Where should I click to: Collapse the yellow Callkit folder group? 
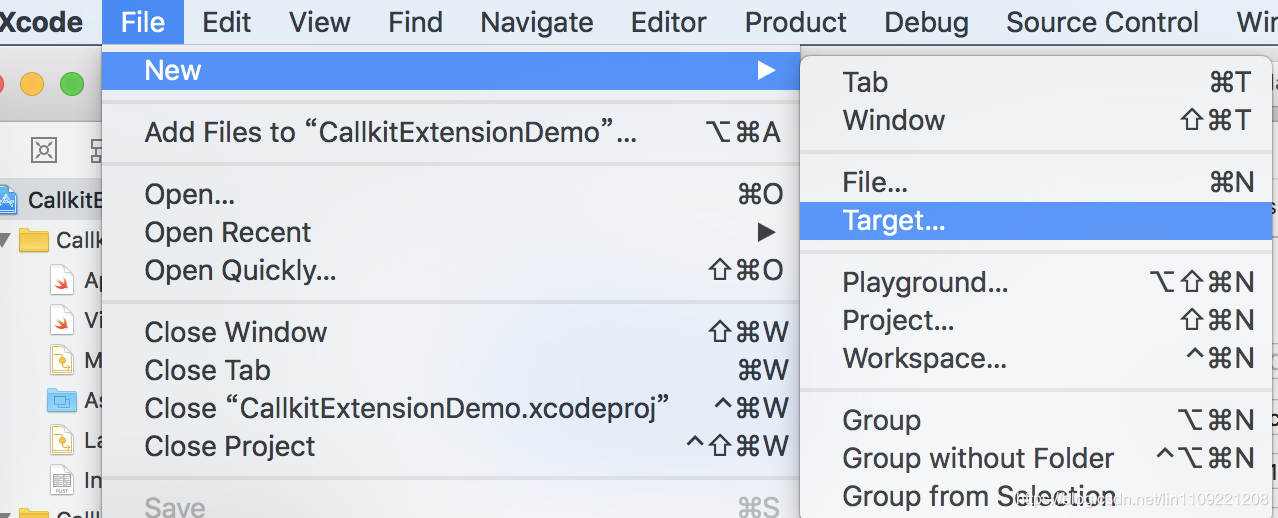coord(4,240)
